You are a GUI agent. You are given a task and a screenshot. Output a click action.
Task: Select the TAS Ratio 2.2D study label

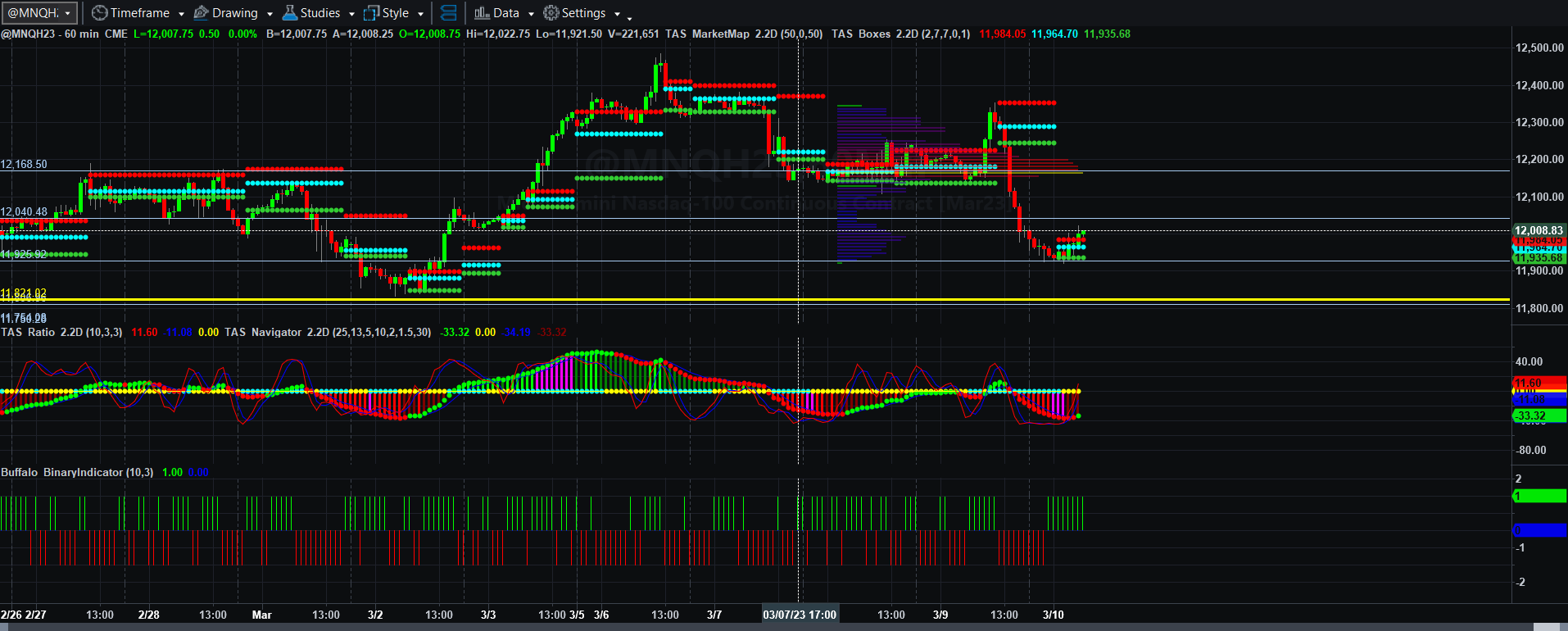tap(61, 332)
